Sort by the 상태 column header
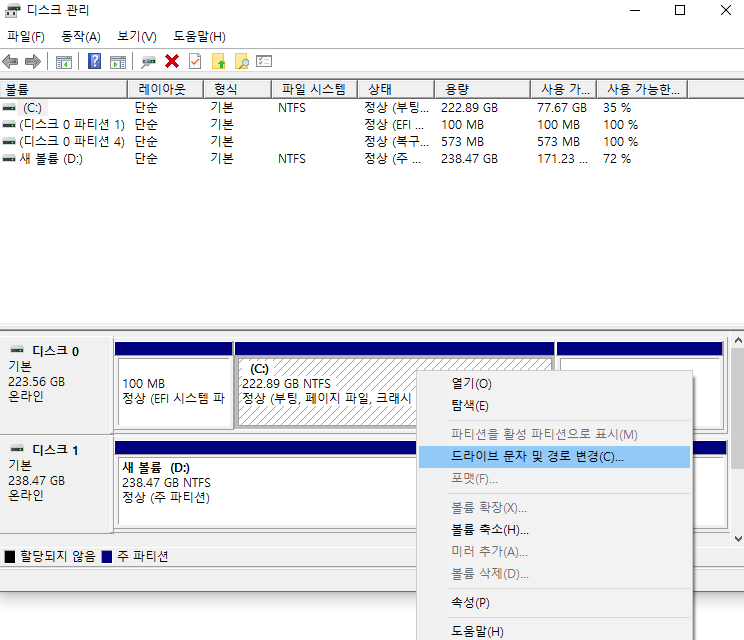The height and width of the screenshot is (640, 744). pyautogui.click(x=396, y=89)
